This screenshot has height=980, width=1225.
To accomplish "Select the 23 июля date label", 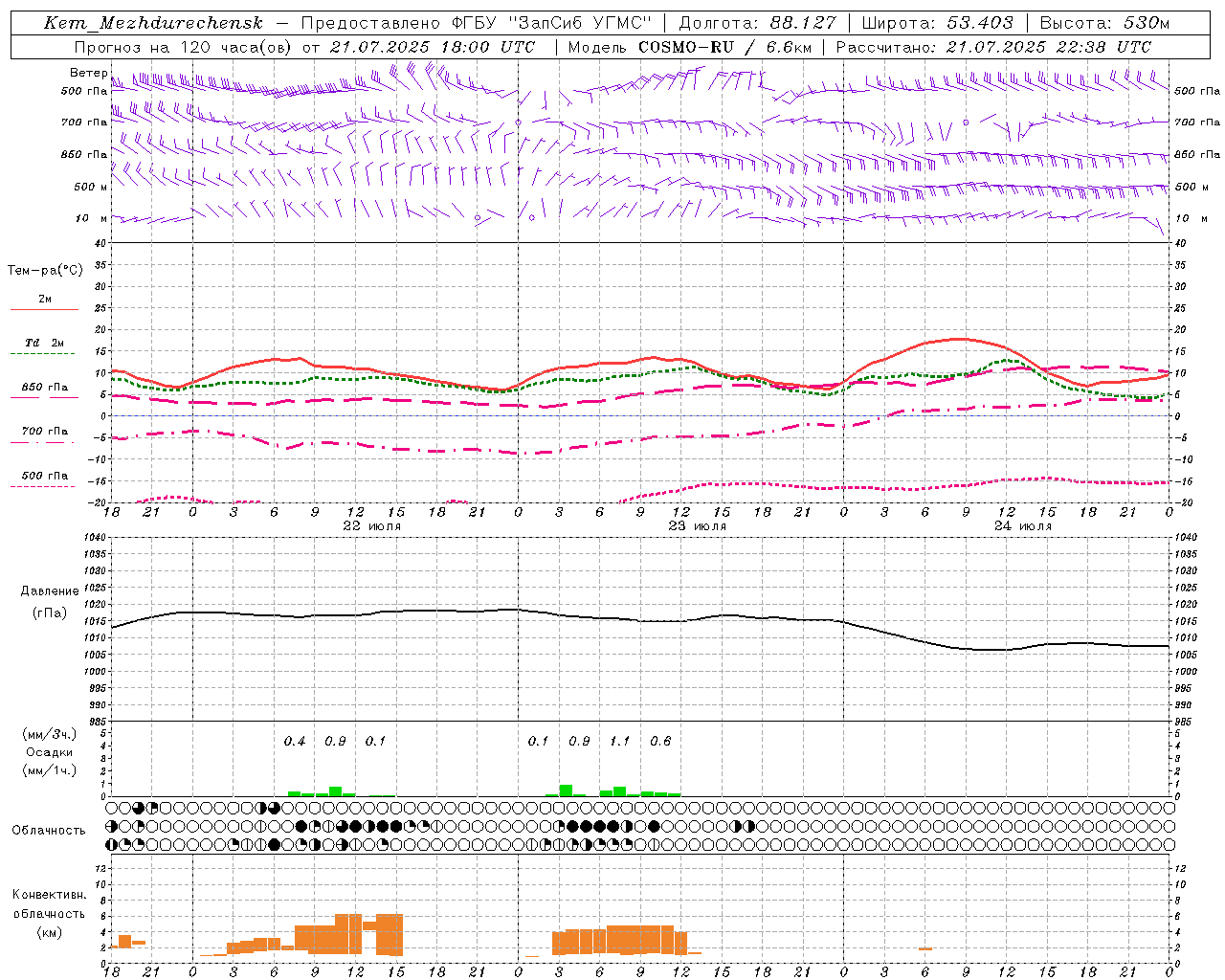I will (697, 526).
